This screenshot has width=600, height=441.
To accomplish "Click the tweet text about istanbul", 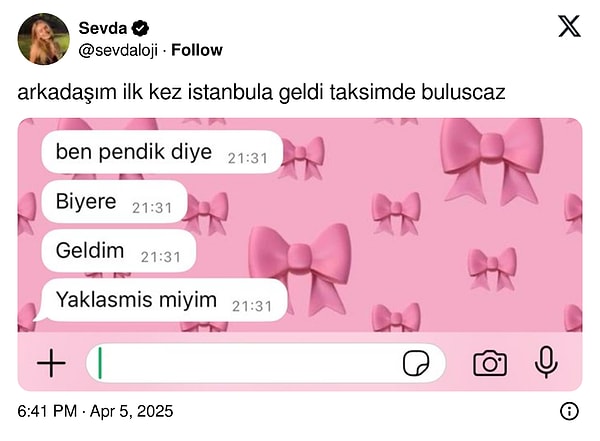I will coord(261,92).
